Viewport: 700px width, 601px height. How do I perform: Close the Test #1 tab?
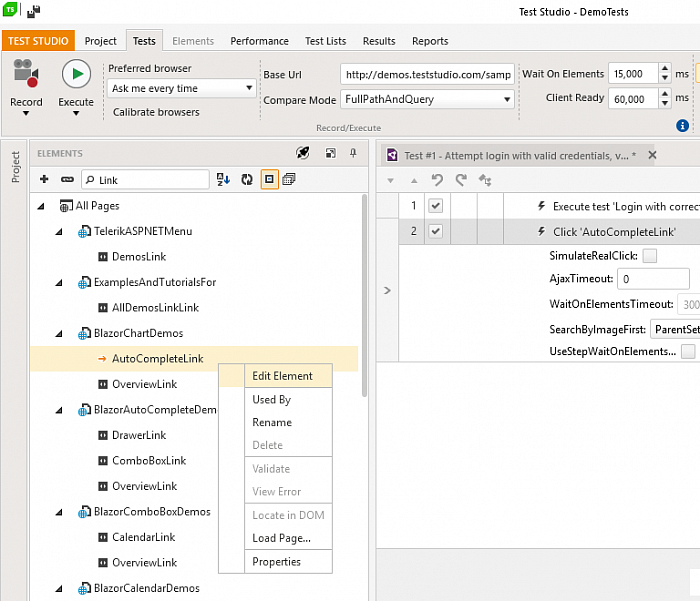[x=652, y=155]
